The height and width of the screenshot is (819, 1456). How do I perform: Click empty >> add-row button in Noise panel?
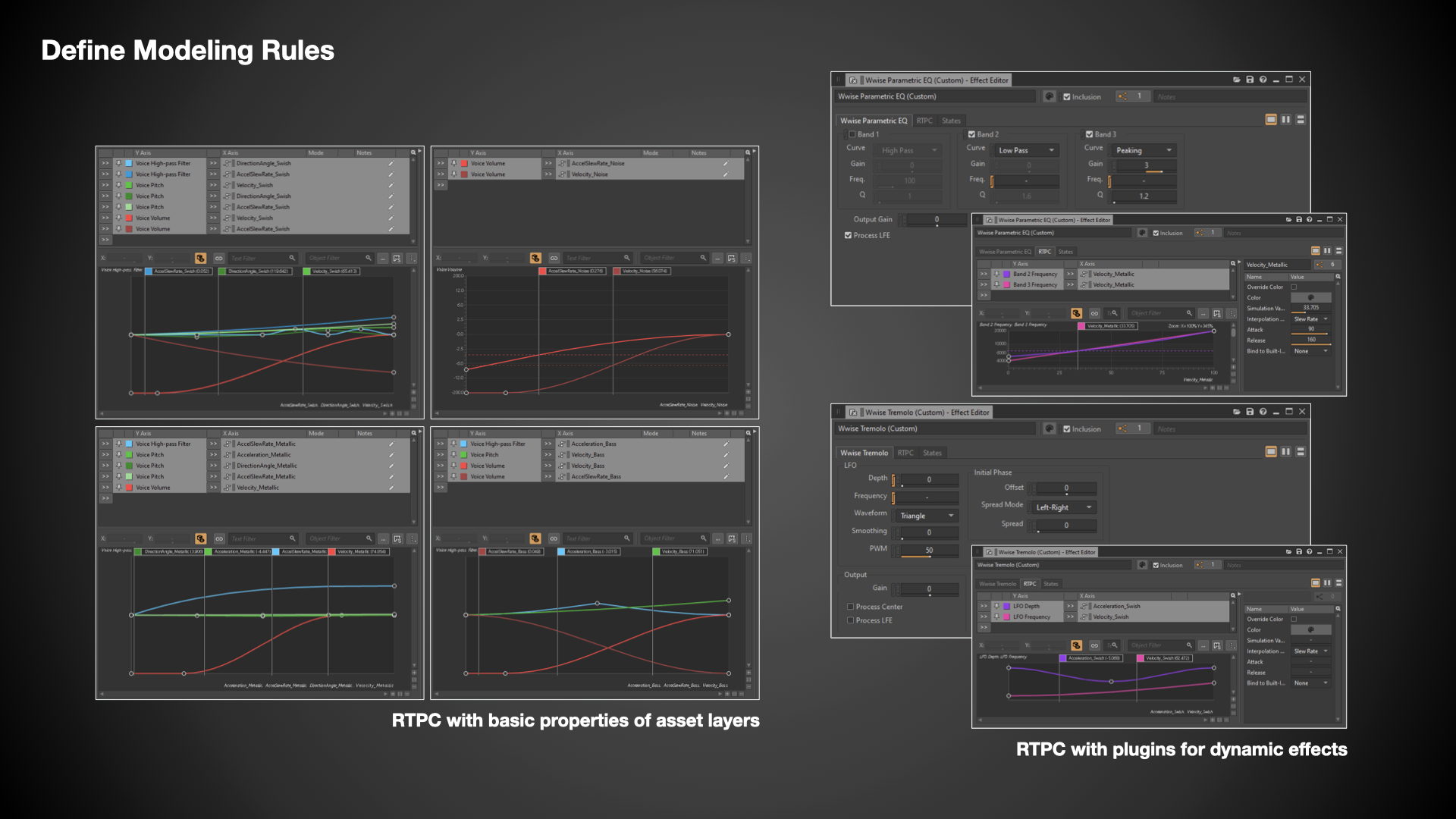tap(441, 185)
